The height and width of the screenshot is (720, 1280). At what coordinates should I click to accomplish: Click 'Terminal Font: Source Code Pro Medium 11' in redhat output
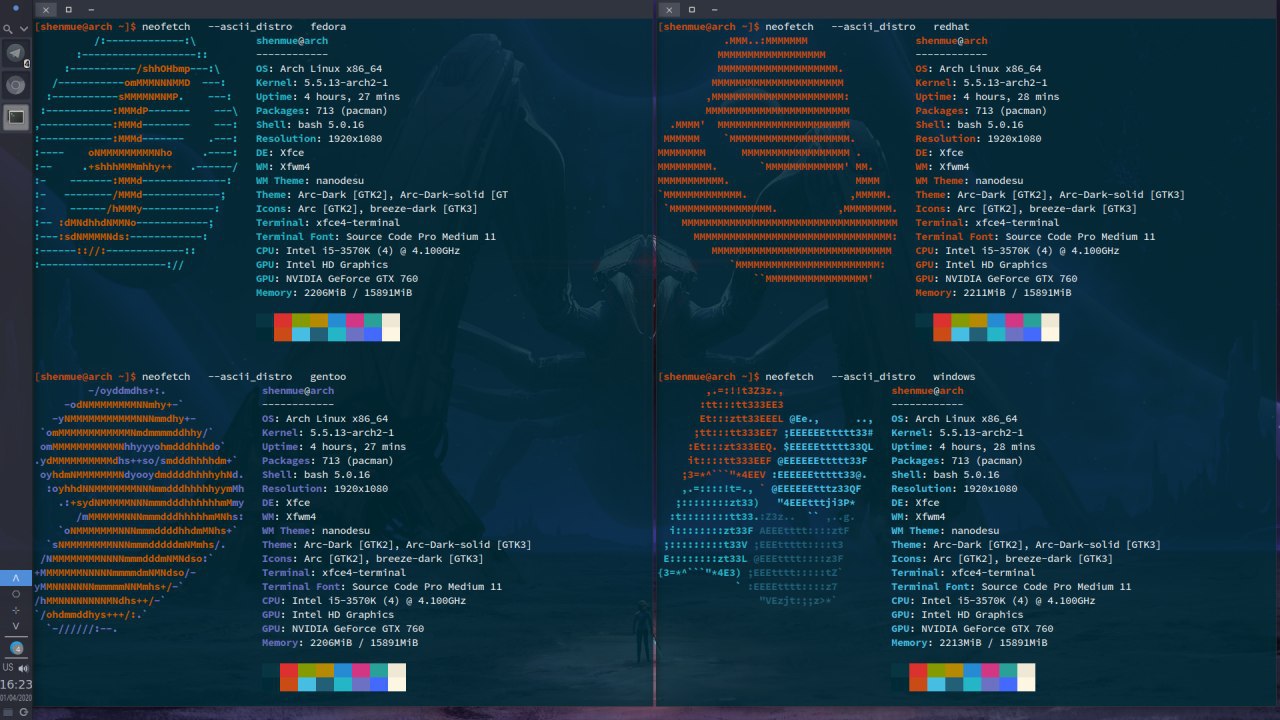(x=1035, y=237)
